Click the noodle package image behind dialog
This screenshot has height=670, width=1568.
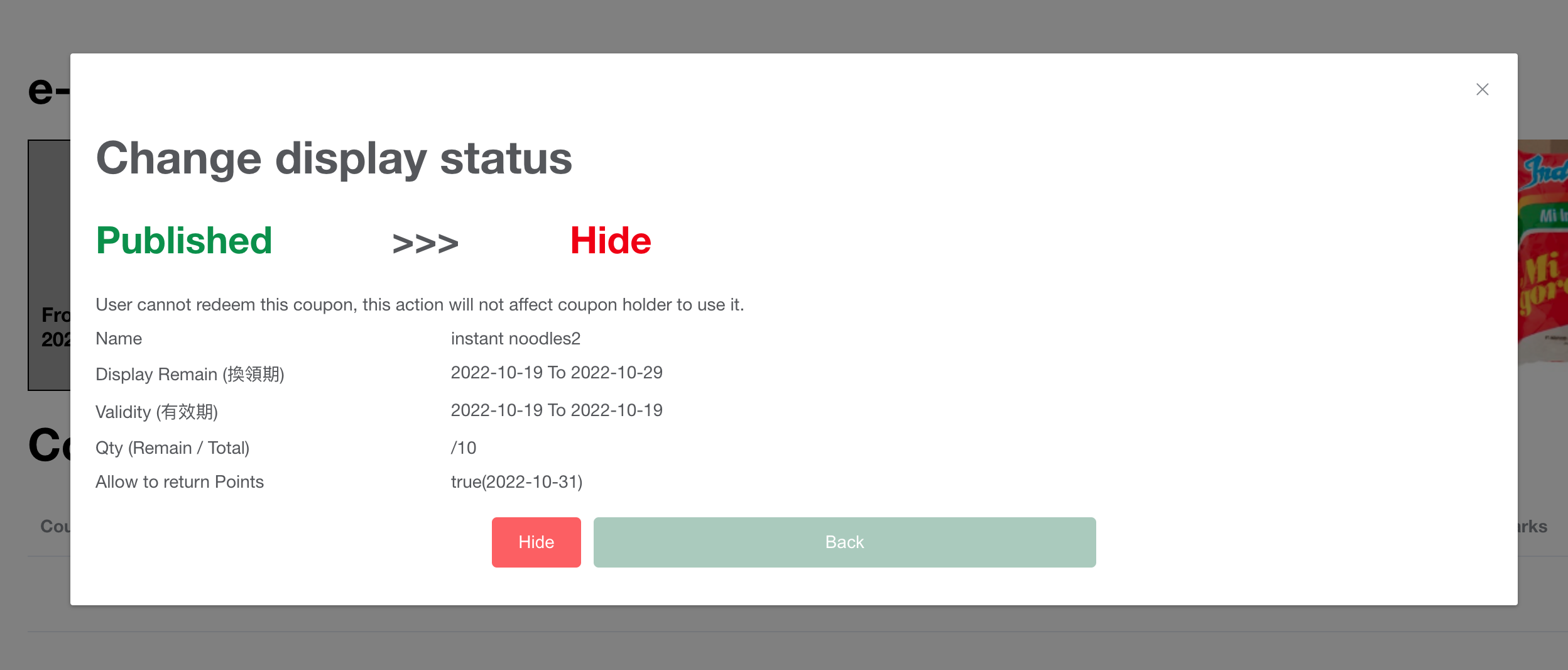[1542, 251]
